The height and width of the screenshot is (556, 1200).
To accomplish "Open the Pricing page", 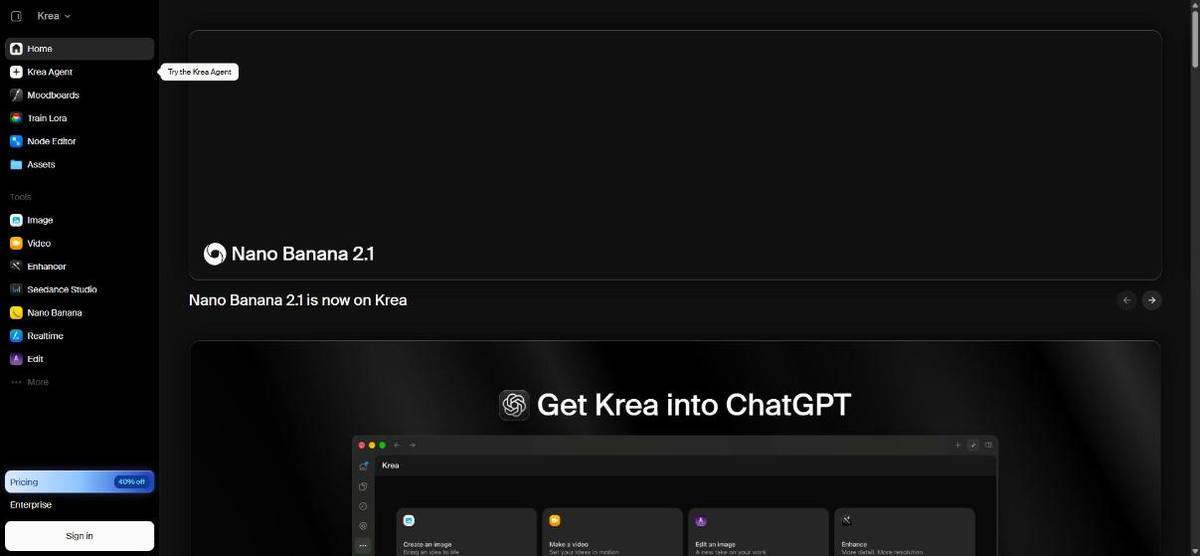I will 80,482.
